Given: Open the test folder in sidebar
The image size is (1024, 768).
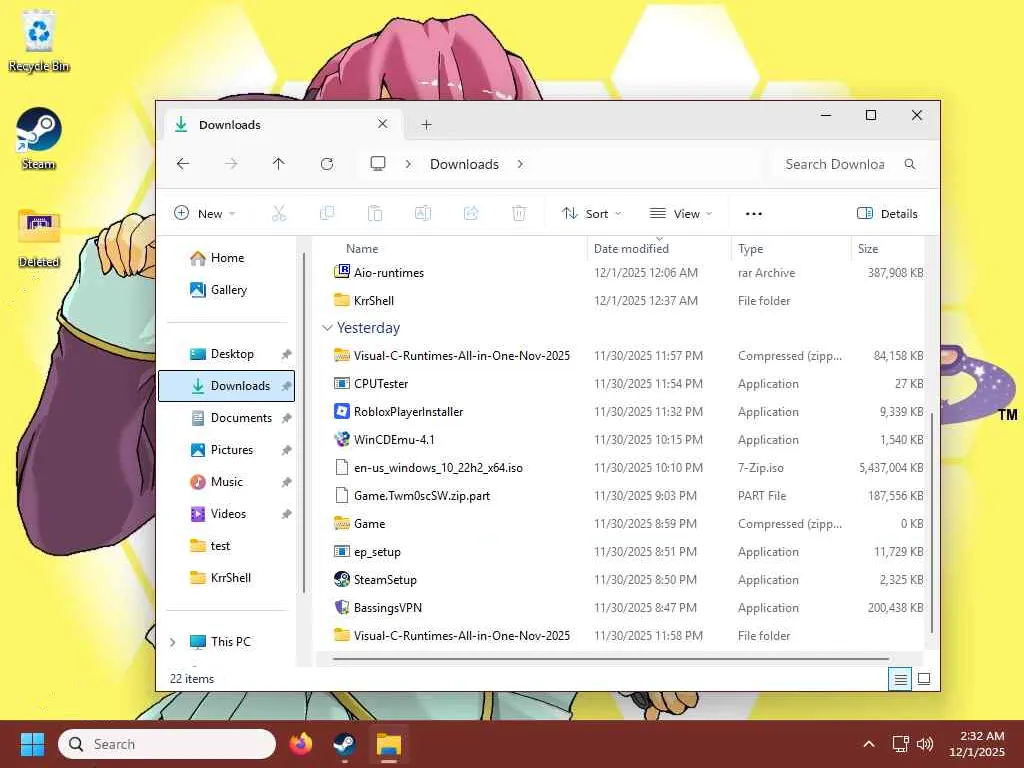Looking at the screenshot, I should coord(226,546).
